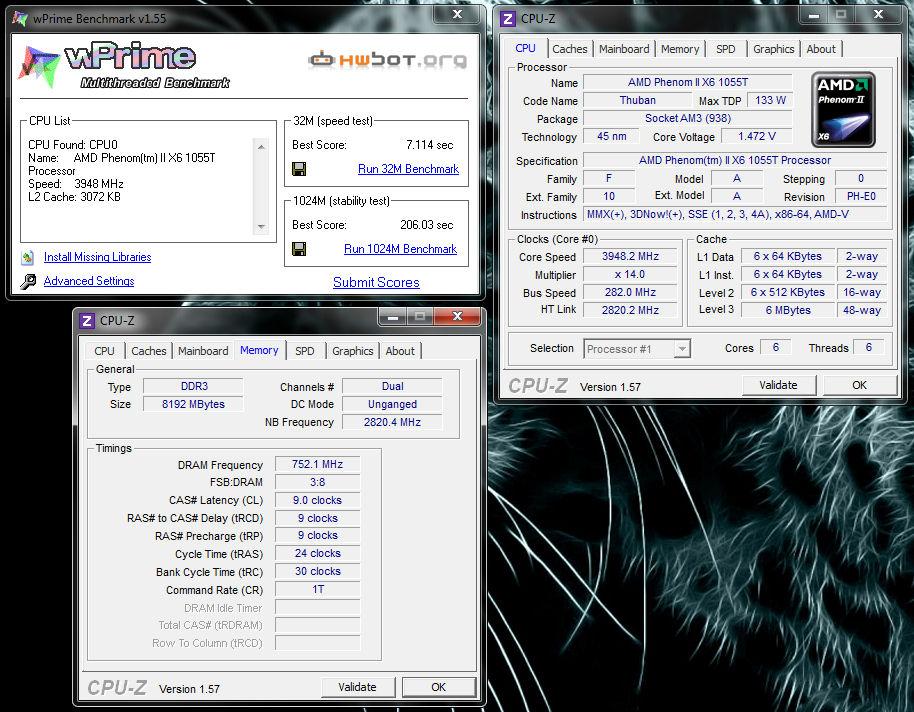Viewport: 914px width, 712px height.
Task: Click the Level 3 cache 6 MBytes value
Action: (788, 310)
